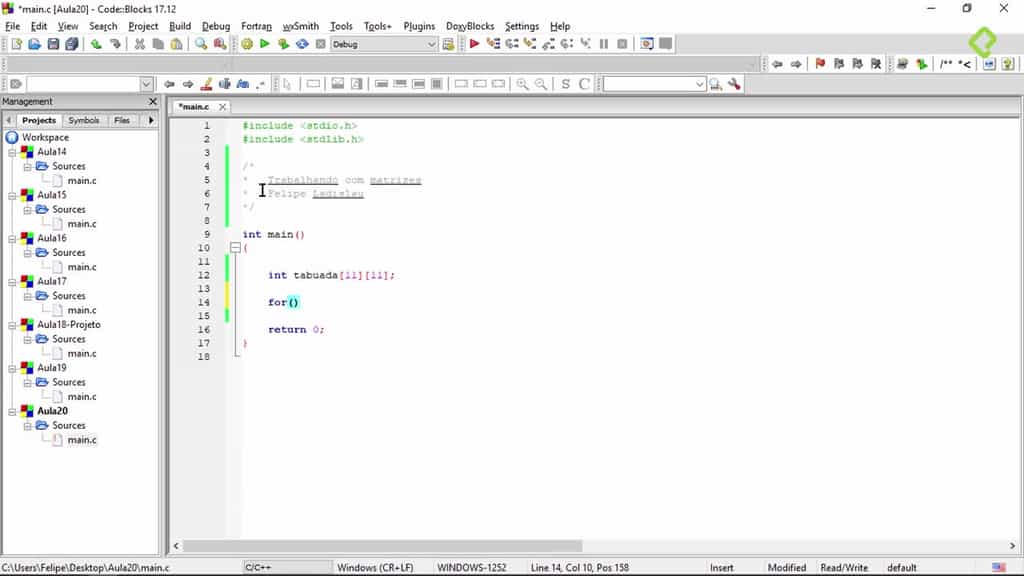Clear all bookmarks with the crossed flag
The width and height of the screenshot is (1024, 576).
[x=876, y=64]
